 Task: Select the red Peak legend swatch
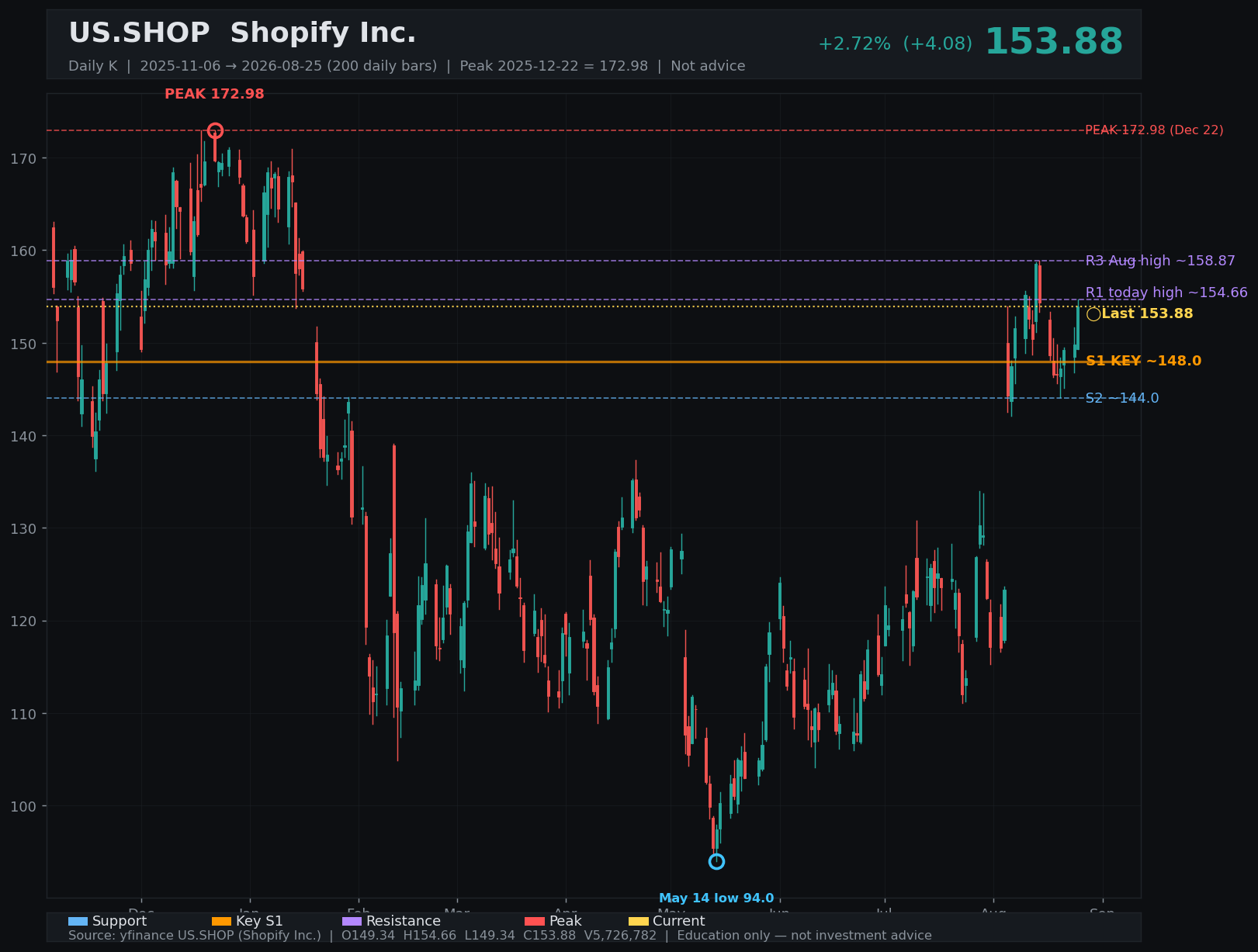pos(535,922)
